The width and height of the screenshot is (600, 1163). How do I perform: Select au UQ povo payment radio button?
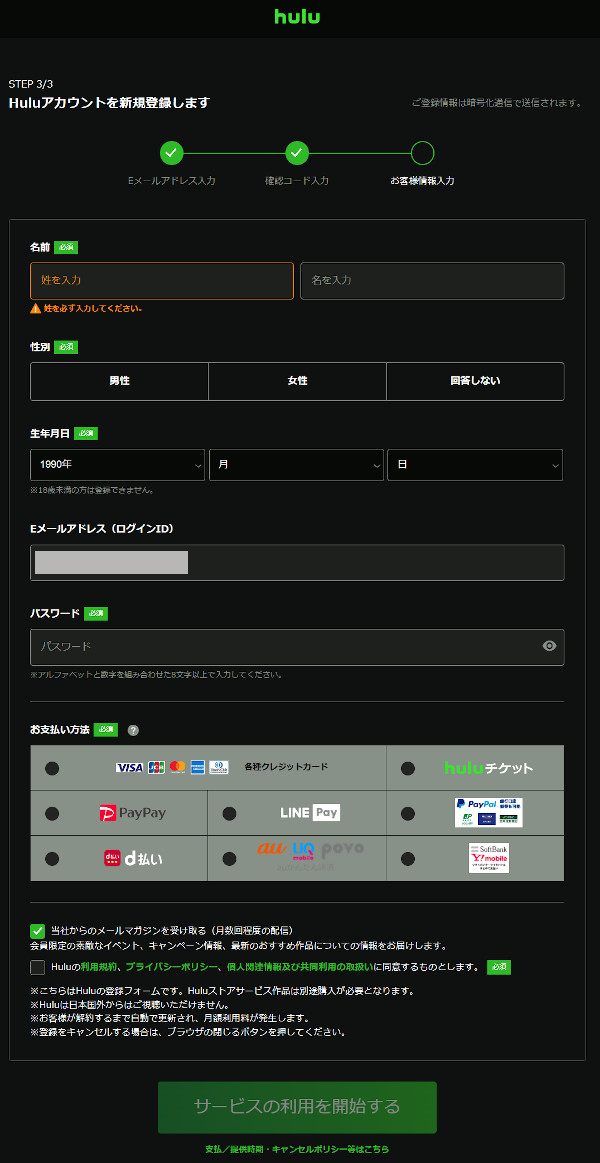(x=229, y=859)
